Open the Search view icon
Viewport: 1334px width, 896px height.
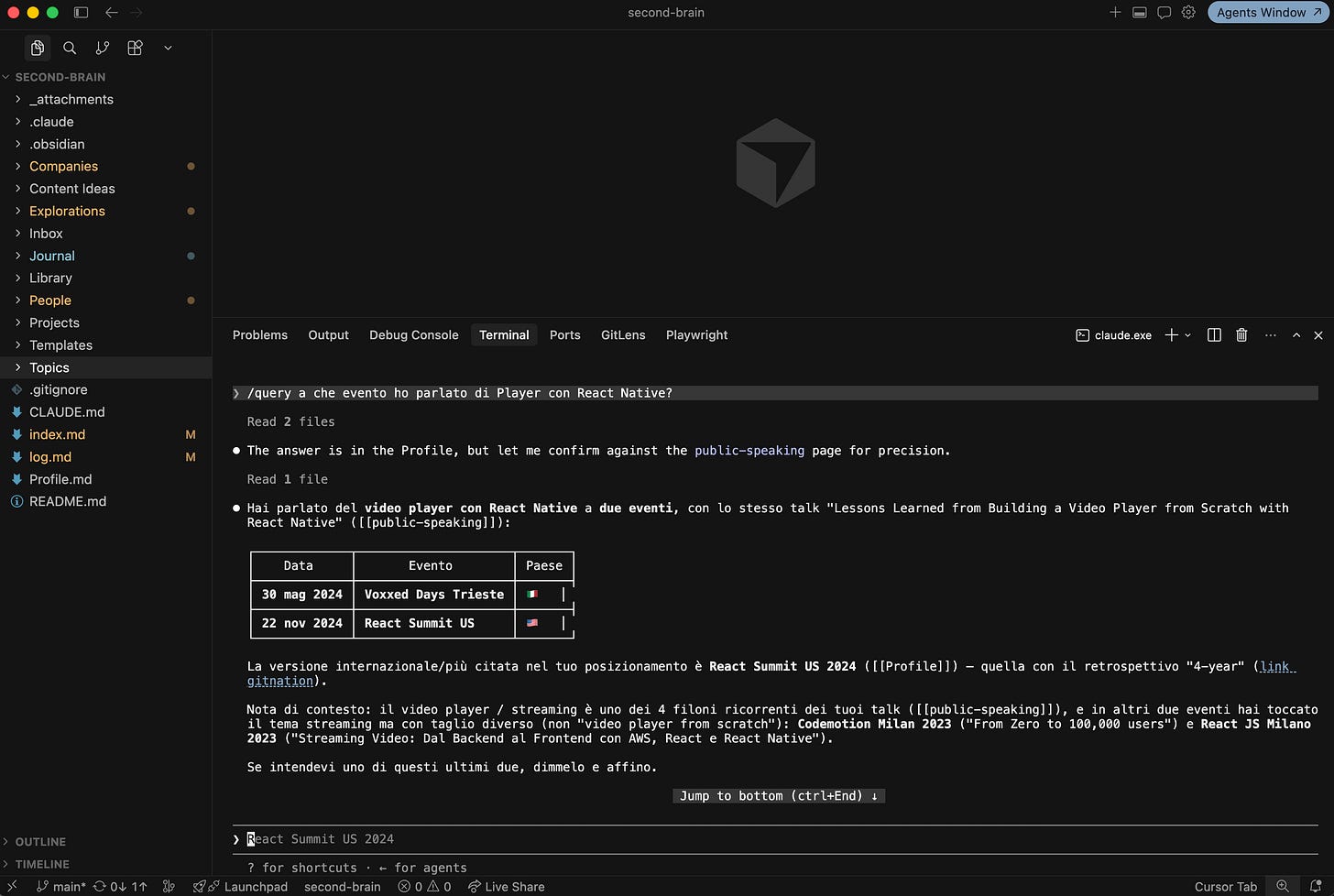click(x=70, y=48)
